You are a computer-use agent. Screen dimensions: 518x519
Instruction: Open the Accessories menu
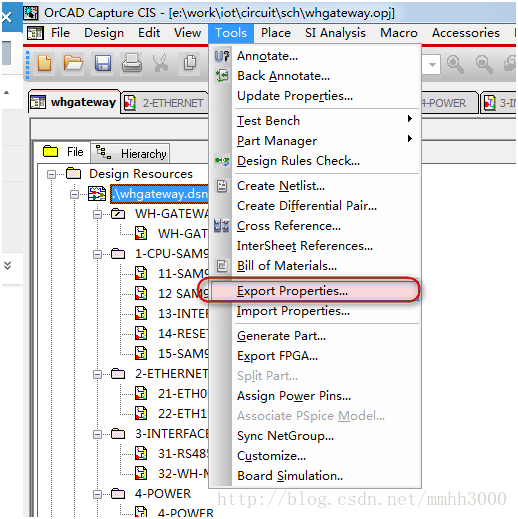pos(466,33)
